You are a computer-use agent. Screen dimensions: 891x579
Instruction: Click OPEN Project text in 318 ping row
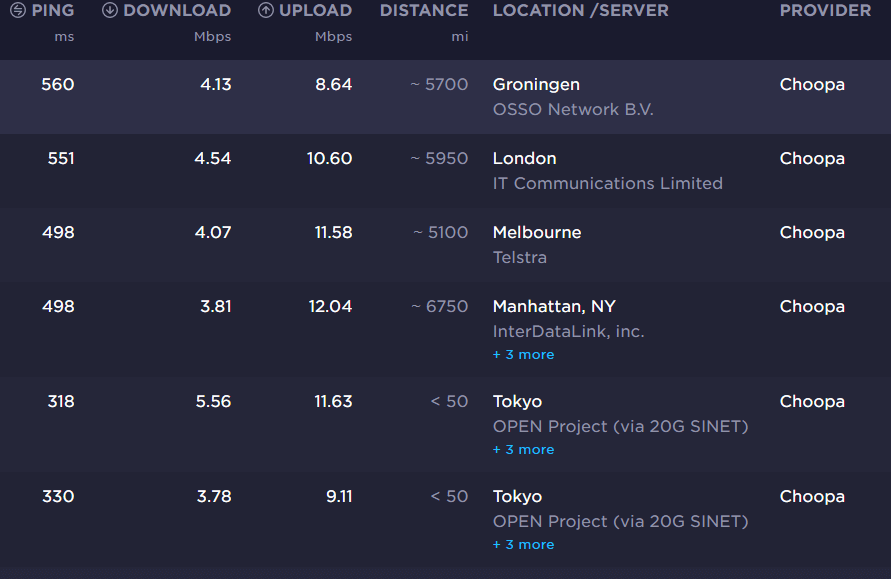pyautogui.click(x=621, y=426)
